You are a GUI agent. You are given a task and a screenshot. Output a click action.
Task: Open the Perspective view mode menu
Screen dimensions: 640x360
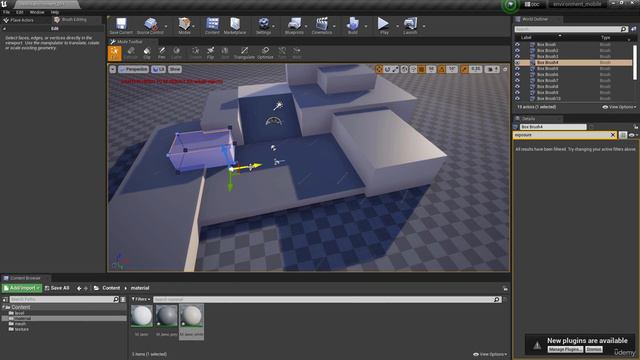point(133,69)
